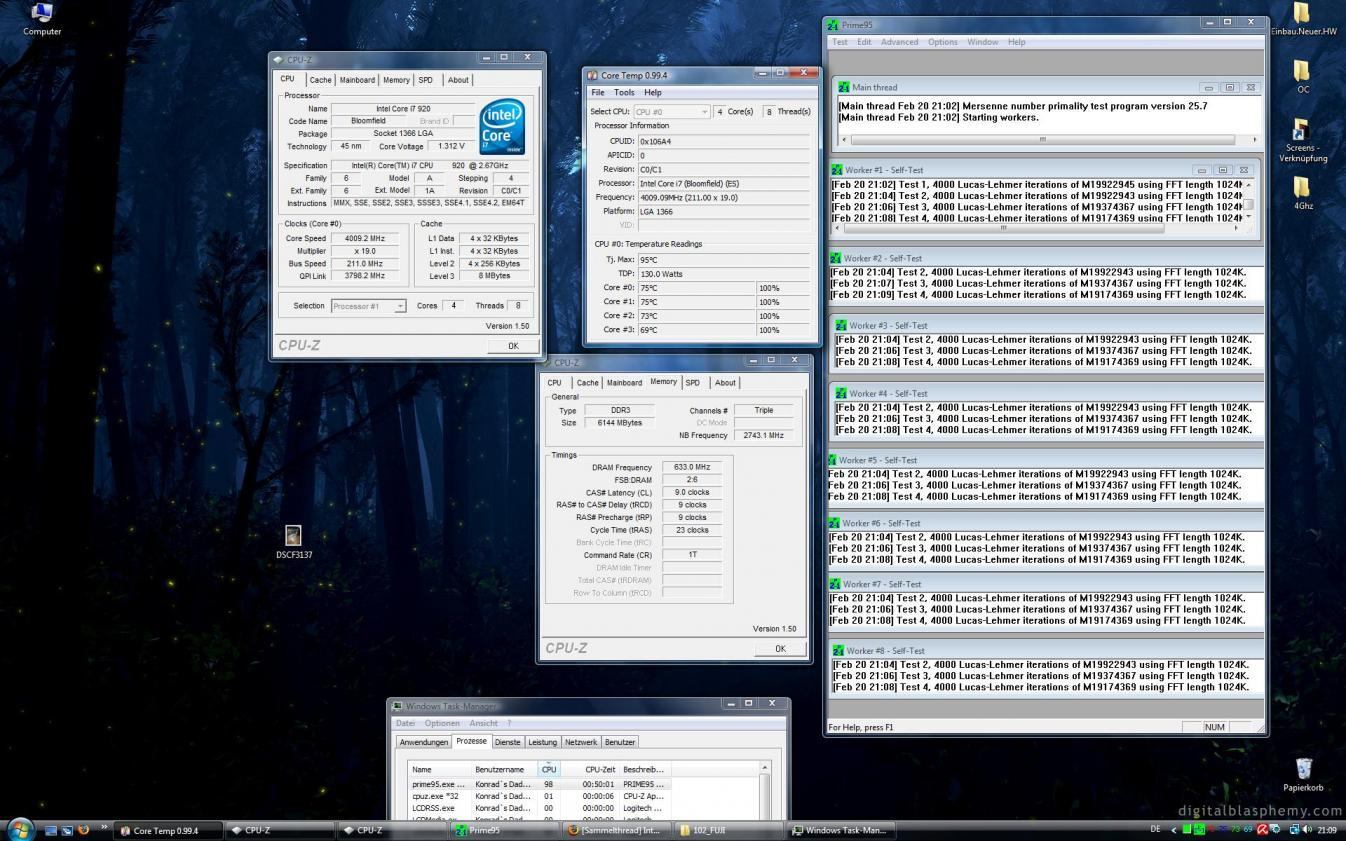Click the Prime95 icon in its title bar

point(832,24)
